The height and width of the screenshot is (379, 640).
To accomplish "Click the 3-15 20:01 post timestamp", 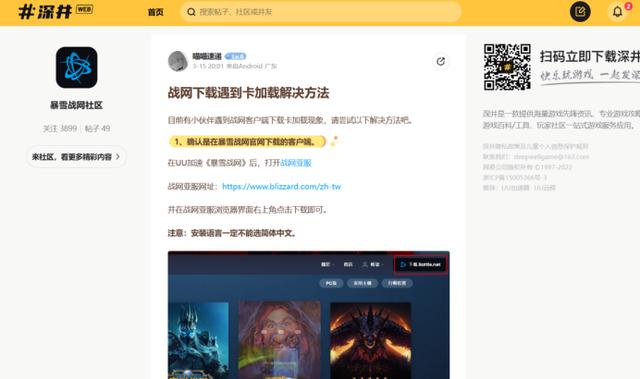I will pos(208,66).
